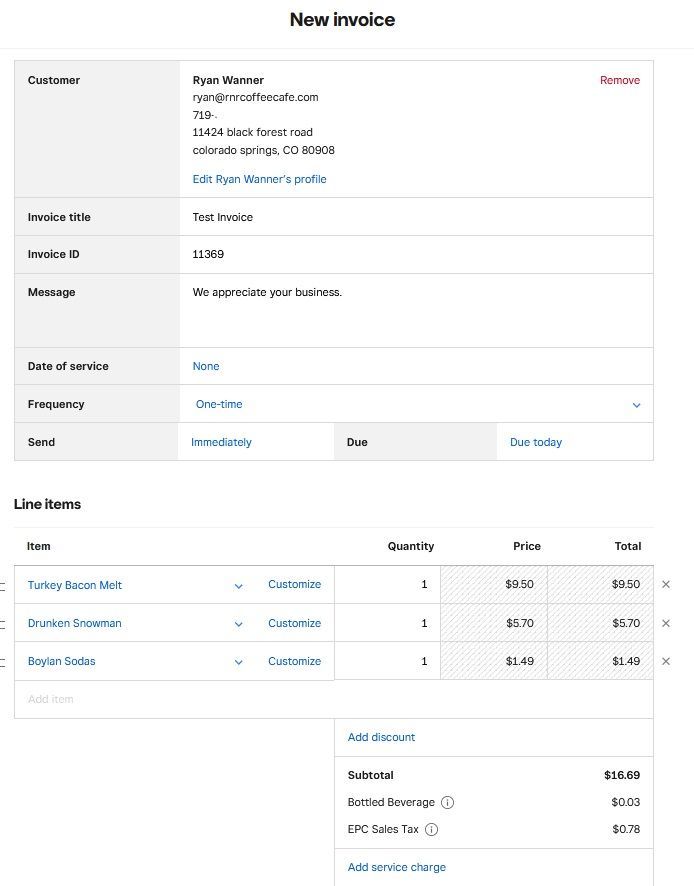This screenshot has height=886, width=694.
Task: Remove the customer Ryan Wanner
Action: click(619, 80)
